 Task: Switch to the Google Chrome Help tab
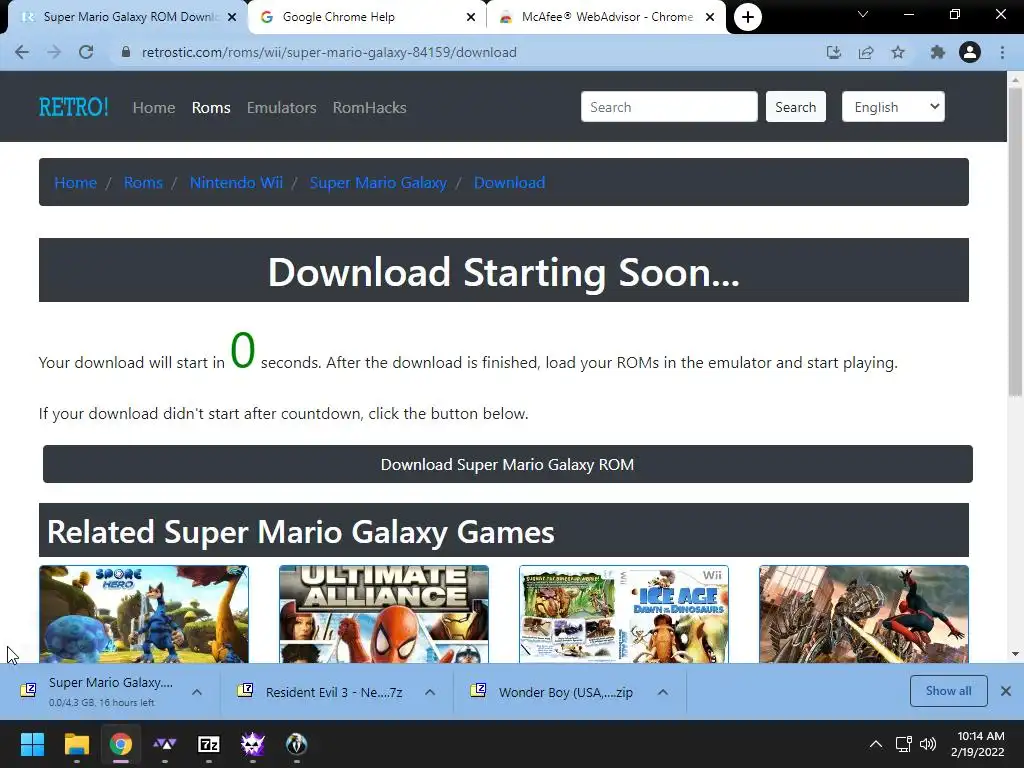click(367, 17)
